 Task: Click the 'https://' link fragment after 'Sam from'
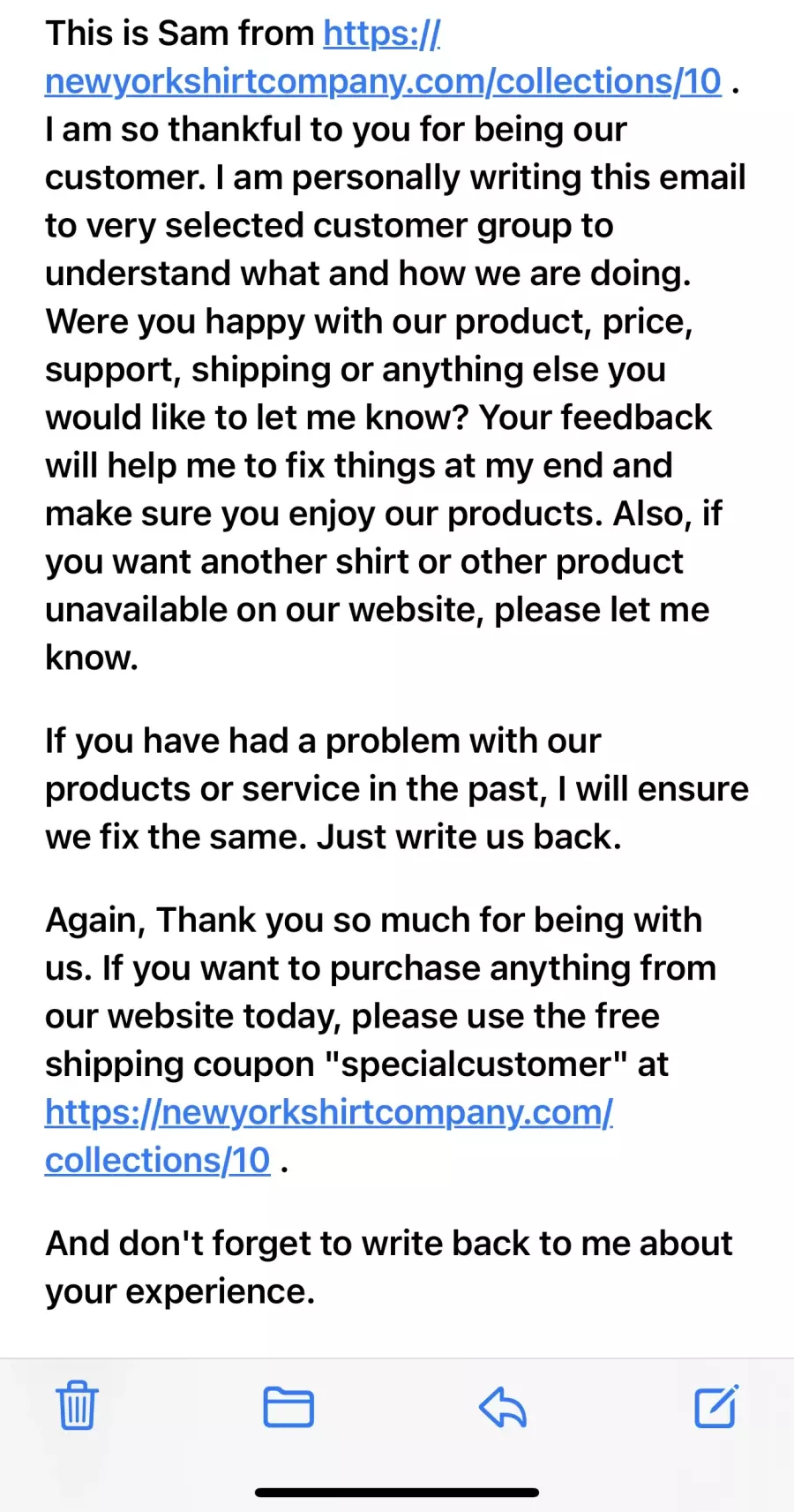382,34
